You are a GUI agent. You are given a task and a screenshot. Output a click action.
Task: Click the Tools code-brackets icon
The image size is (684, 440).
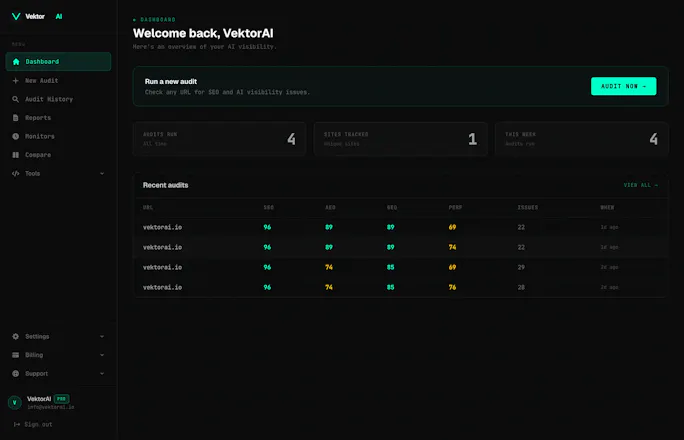click(x=16, y=174)
